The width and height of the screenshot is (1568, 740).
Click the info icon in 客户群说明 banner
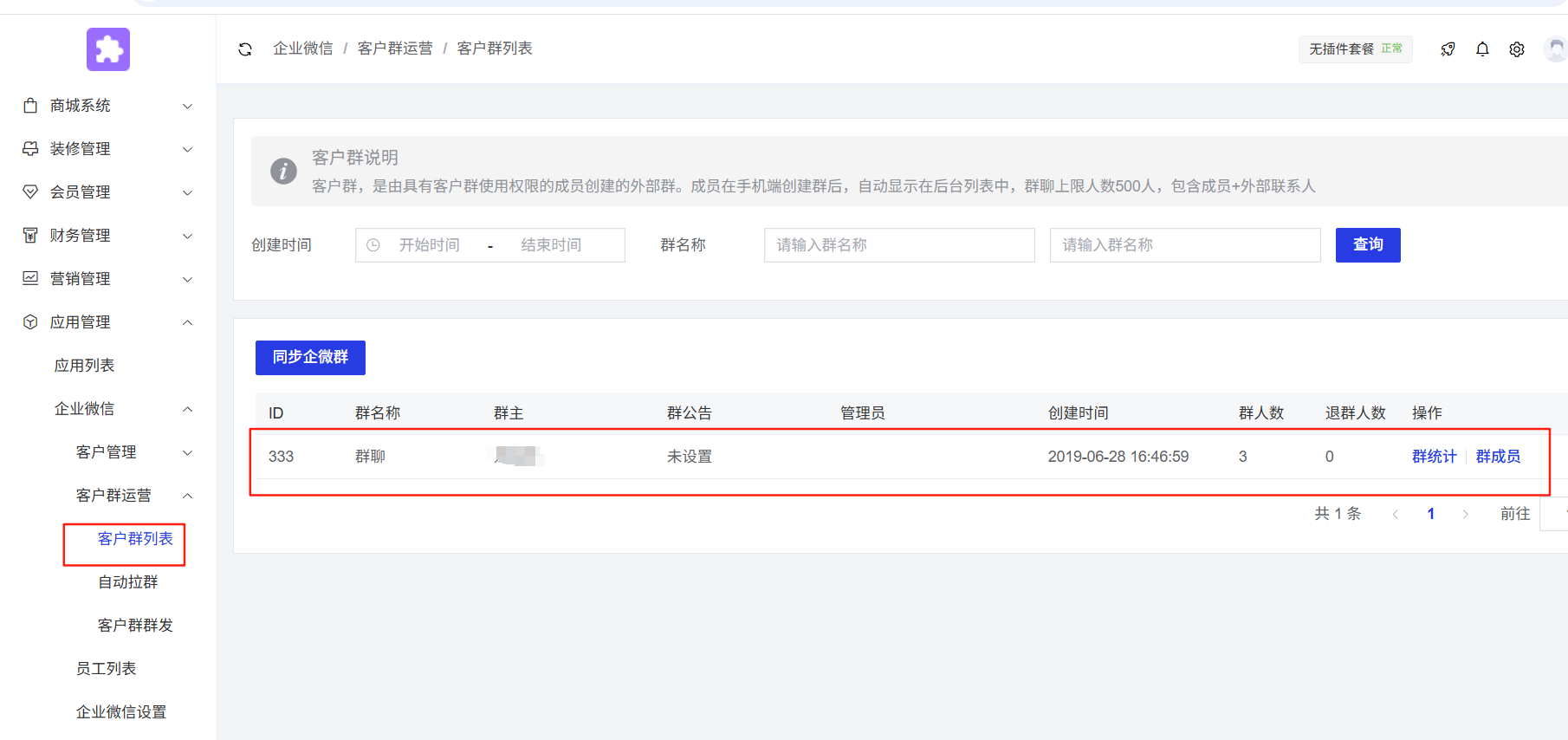pyautogui.click(x=283, y=171)
